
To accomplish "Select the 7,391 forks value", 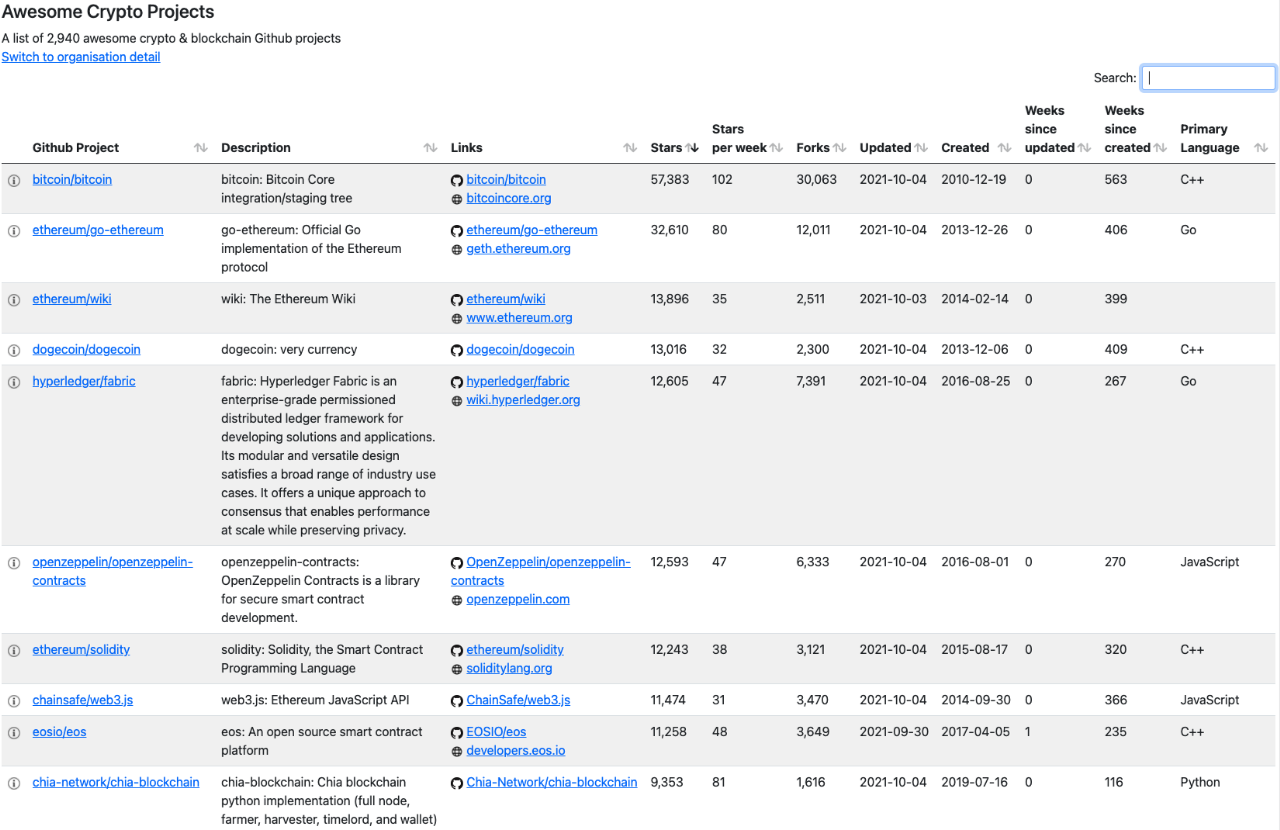I will [x=813, y=381].
